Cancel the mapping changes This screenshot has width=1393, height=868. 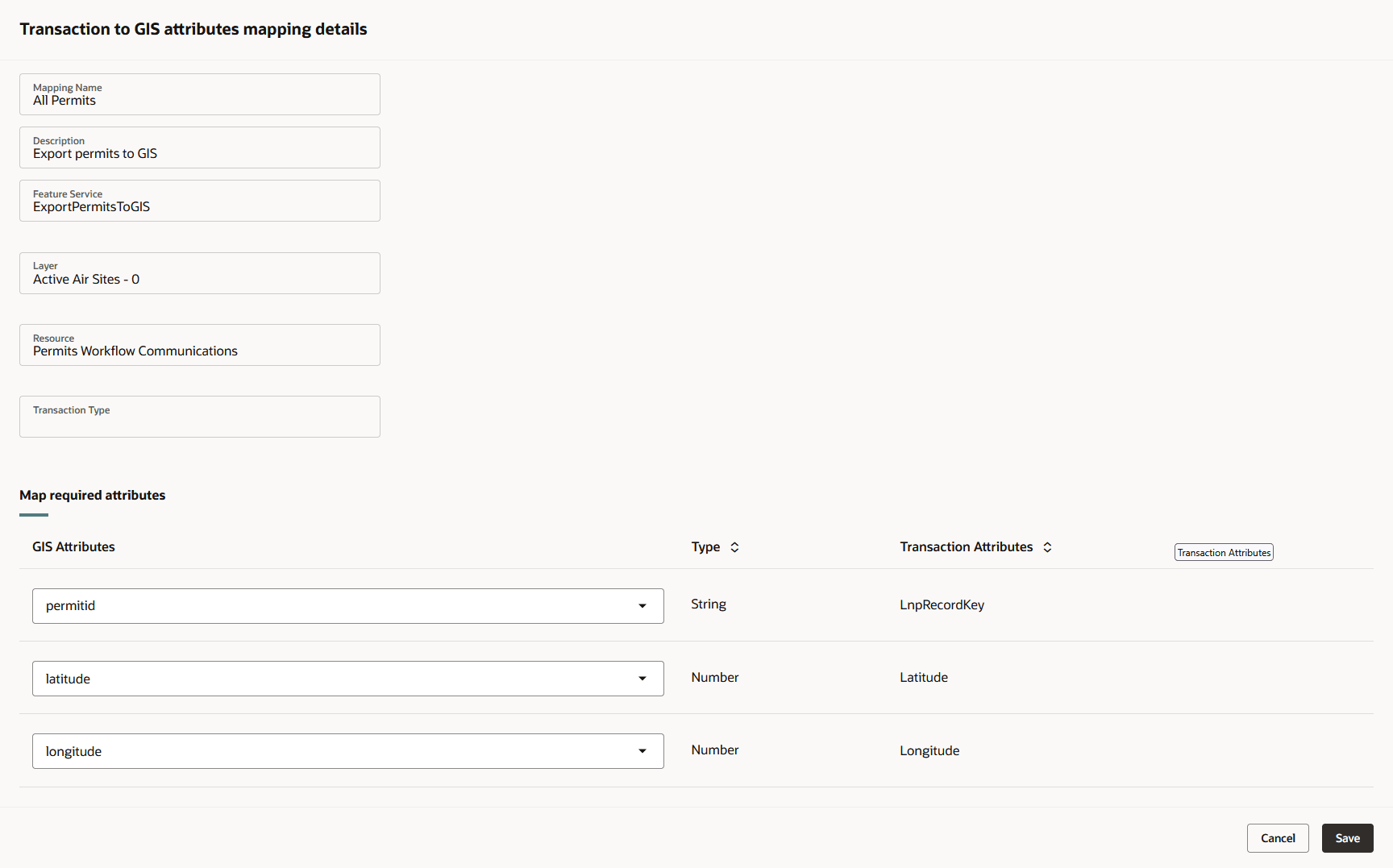coord(1278,838)
